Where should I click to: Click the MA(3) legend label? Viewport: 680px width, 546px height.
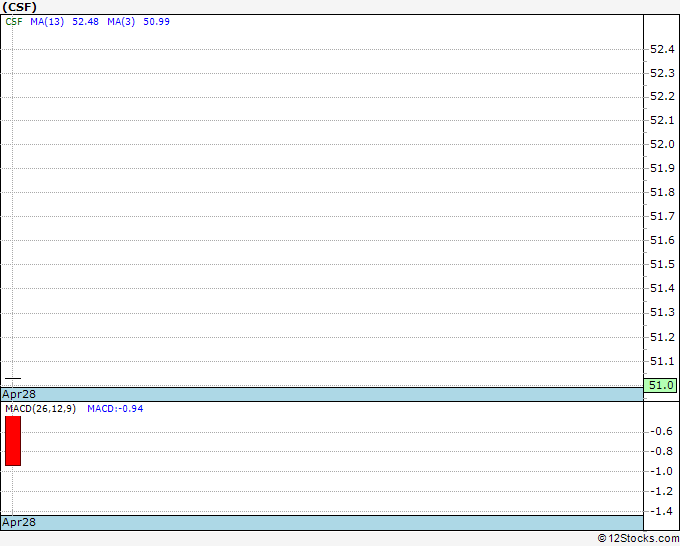tap(121, 22)
